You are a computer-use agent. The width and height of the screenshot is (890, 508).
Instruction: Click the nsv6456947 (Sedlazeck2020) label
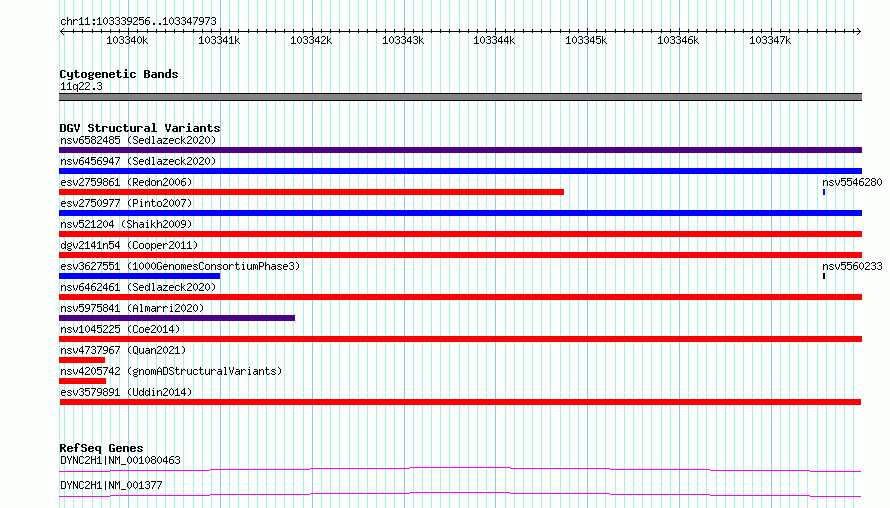[138, 161]
